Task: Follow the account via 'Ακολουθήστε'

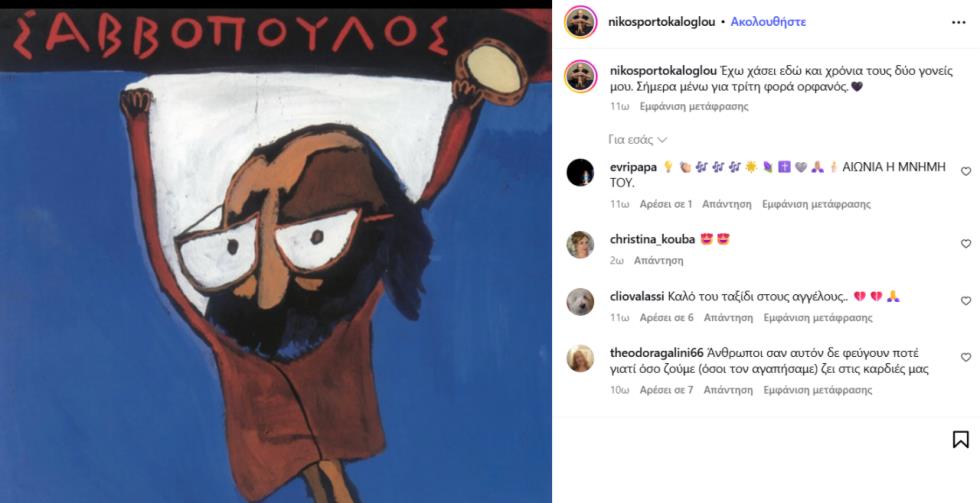Action: point(768,22)
